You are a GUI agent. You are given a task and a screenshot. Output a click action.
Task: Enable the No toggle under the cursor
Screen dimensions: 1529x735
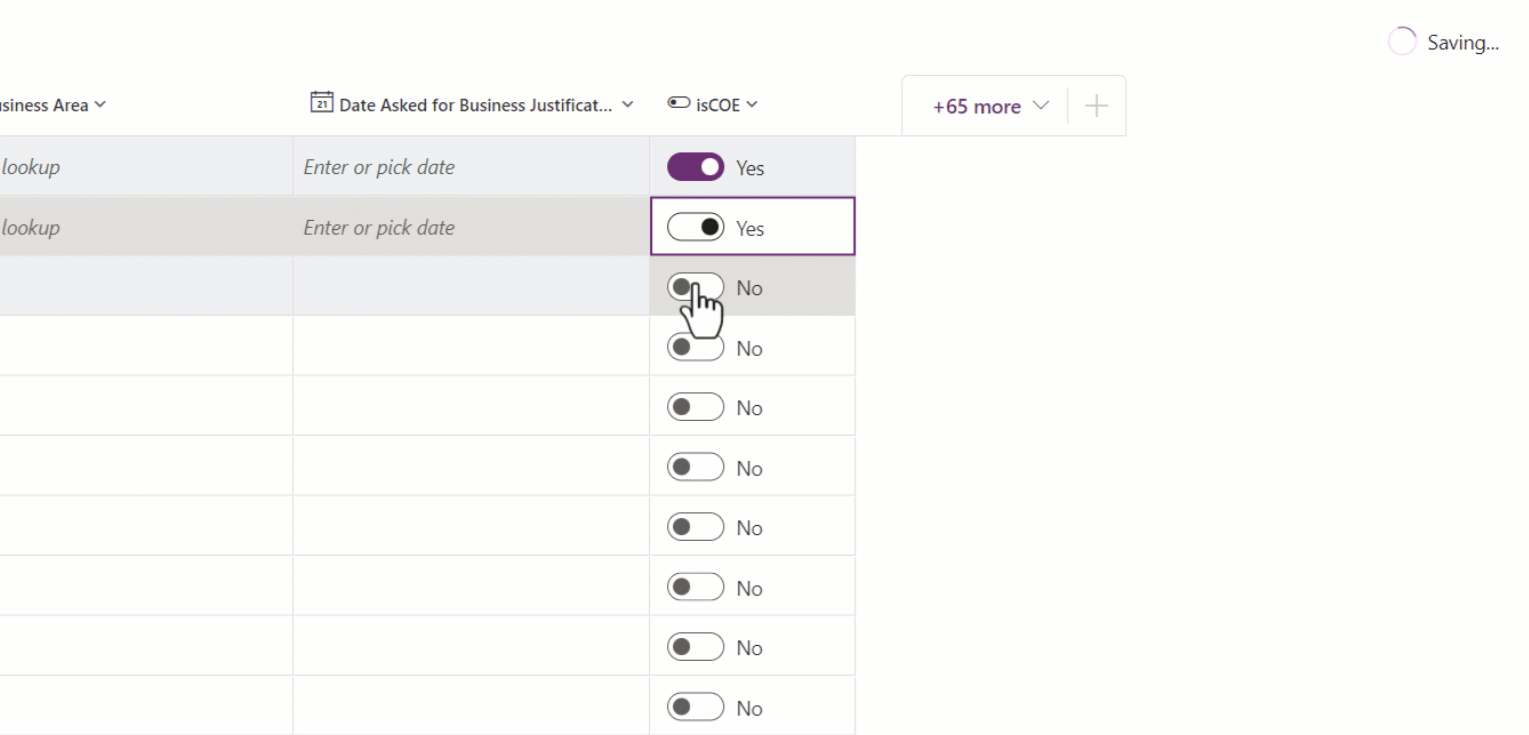[695, 287]
